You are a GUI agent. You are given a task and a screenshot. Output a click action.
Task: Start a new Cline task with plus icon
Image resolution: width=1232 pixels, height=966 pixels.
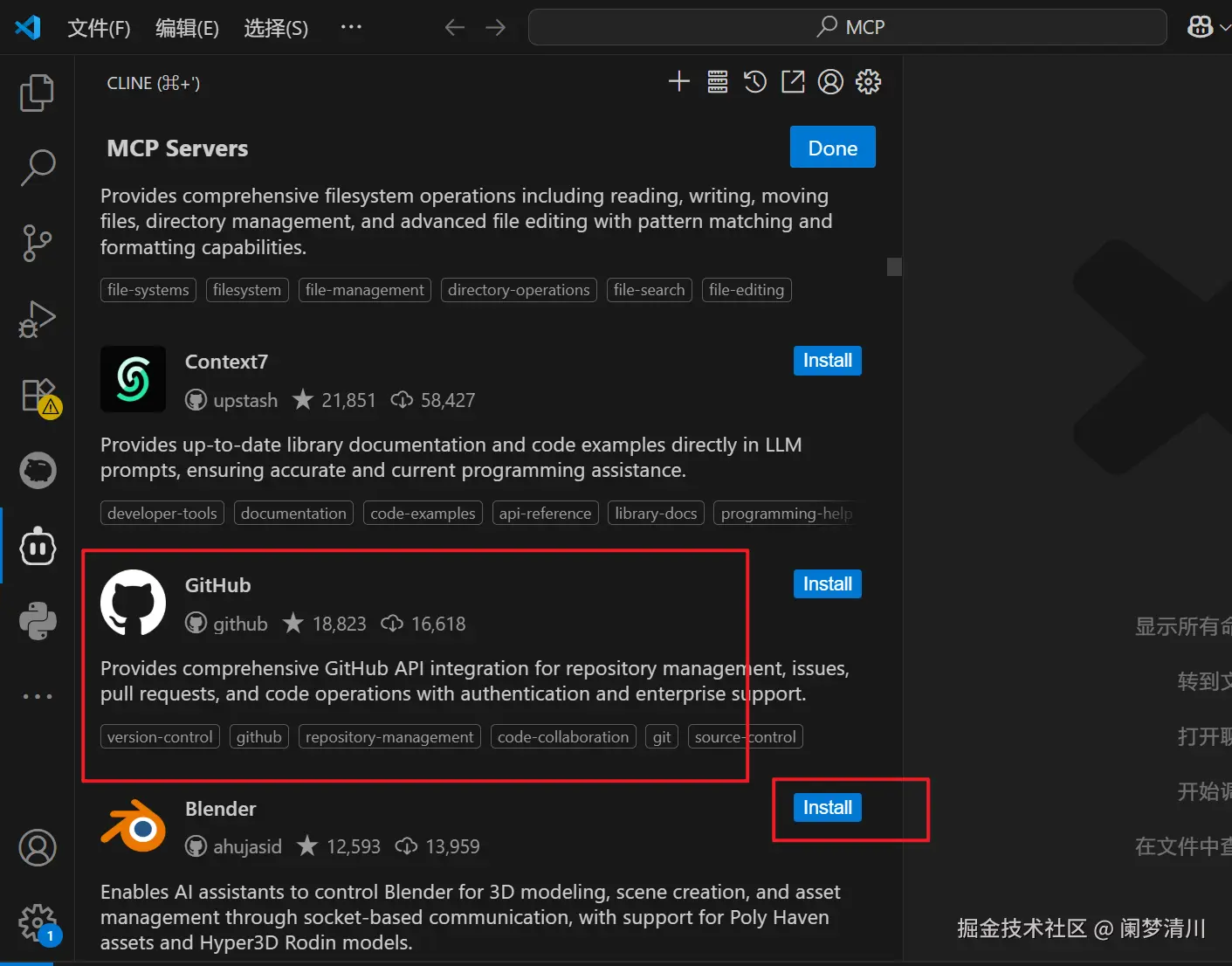(678, 82)
